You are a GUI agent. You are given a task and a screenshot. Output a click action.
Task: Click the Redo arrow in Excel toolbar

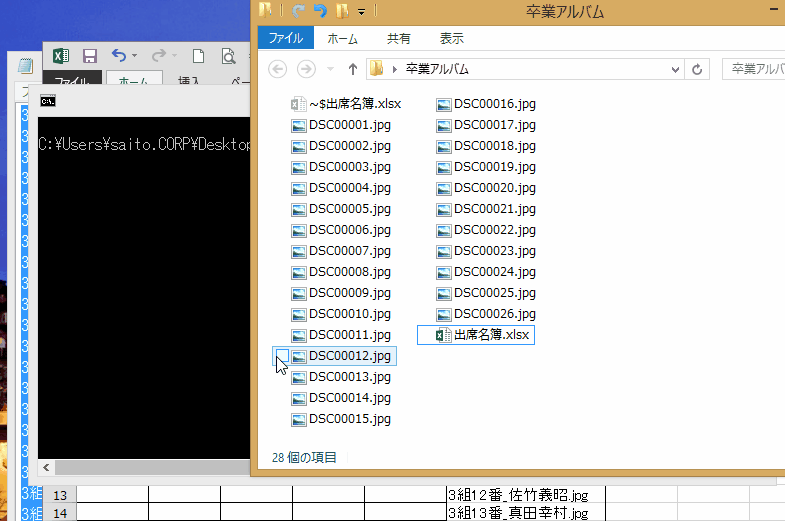[159, 55]
